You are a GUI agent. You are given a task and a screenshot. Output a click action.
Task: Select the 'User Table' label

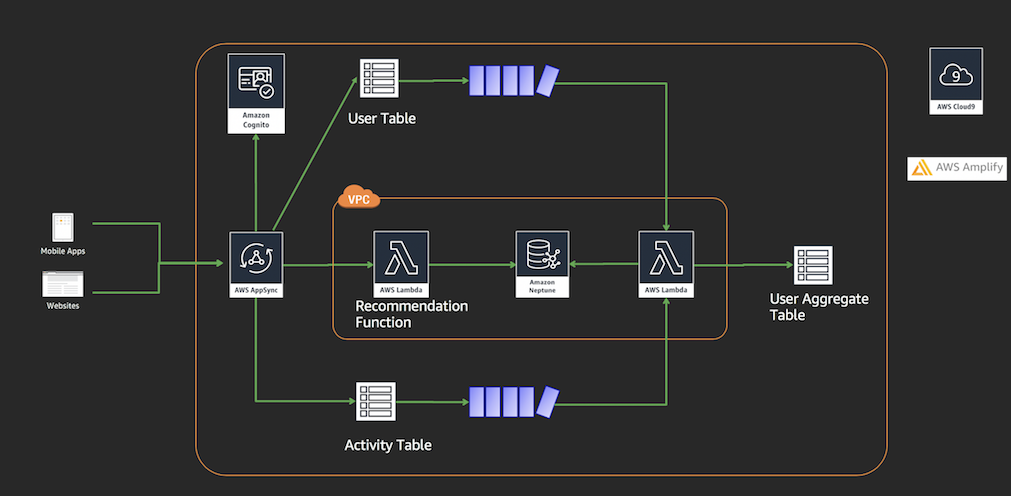pyautogui.click(x=382, y=119)
